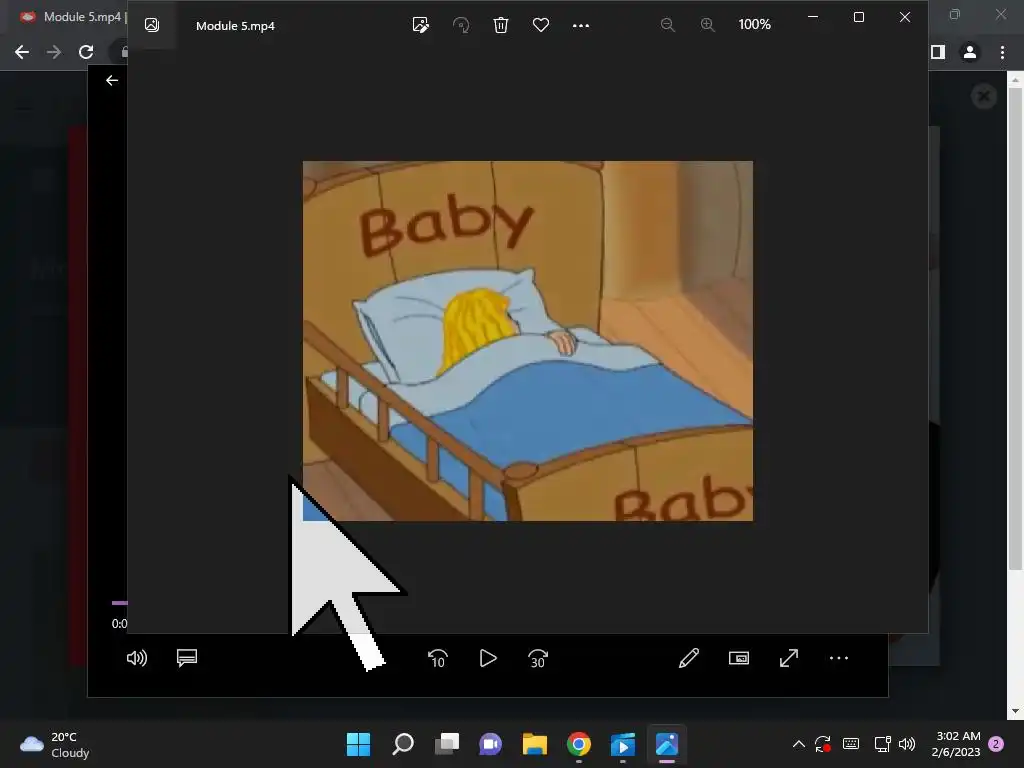
Task: Close the overlay with round X button
Action: coord(984,97)
